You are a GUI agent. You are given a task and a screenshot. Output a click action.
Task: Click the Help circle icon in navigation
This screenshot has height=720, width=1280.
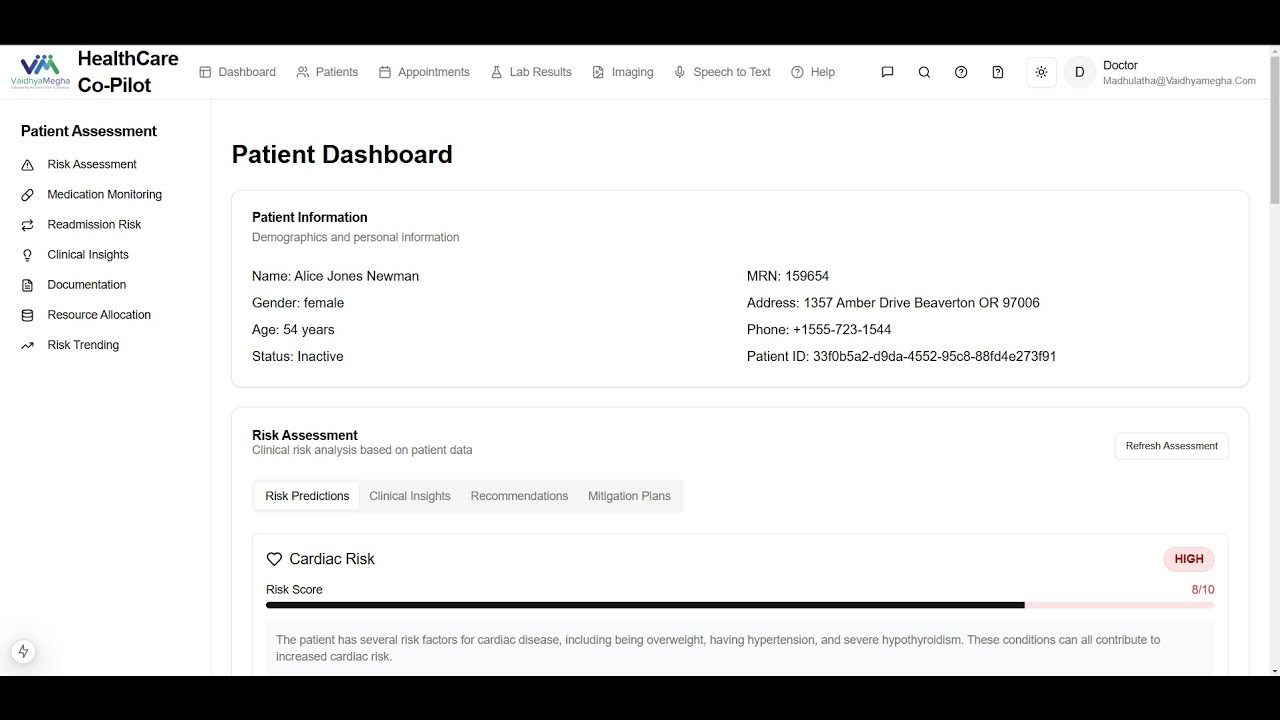[x=797, y=72]
